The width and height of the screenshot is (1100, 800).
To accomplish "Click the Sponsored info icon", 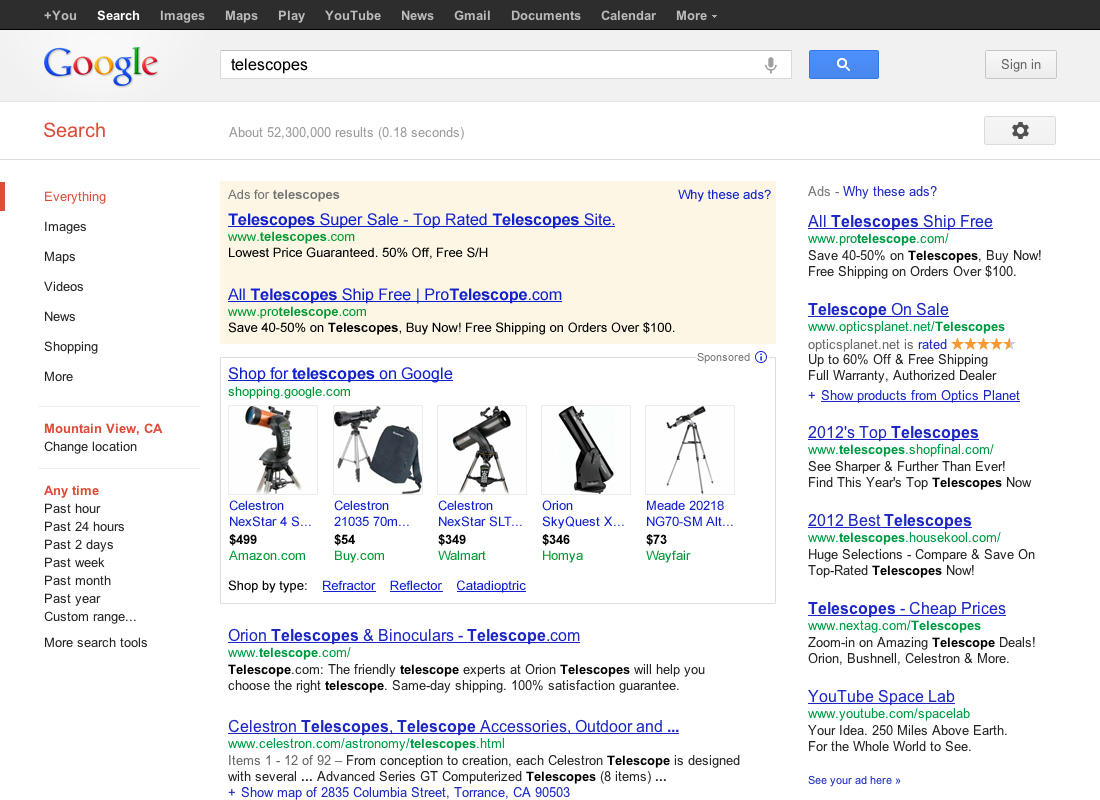I will [761, 357].
